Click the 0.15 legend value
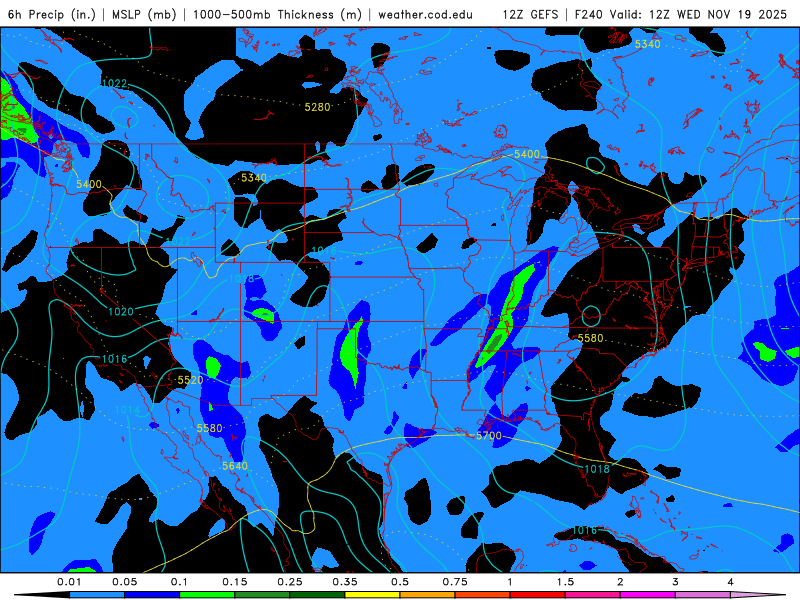 [x=235, y=582]
